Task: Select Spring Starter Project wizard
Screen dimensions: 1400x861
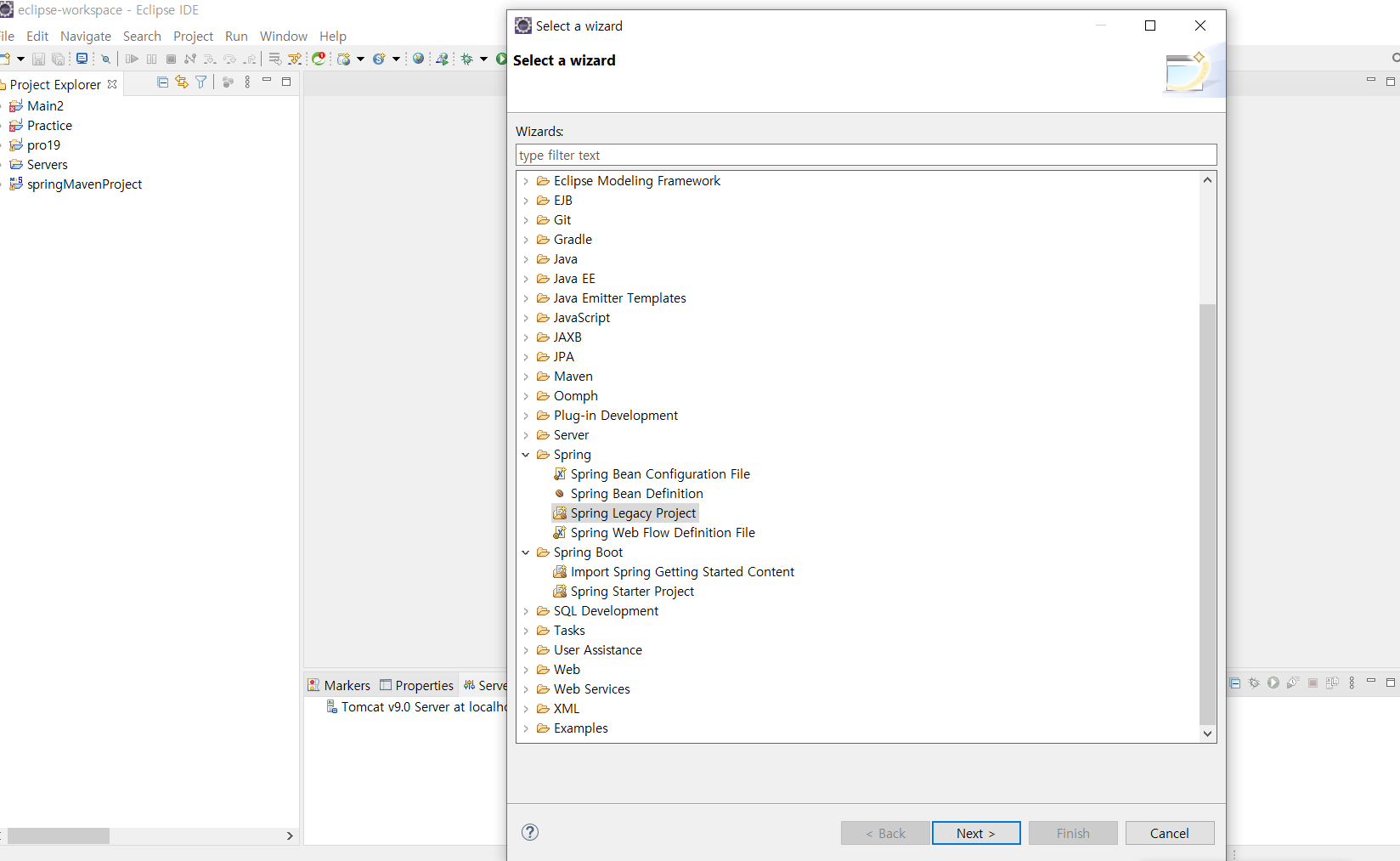Action: click(624, 592)
